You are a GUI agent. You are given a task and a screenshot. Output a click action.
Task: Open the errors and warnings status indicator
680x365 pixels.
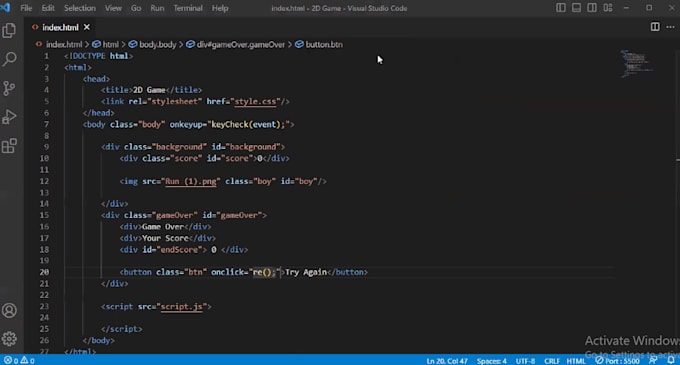pyautogui.click(x=19, y=361)
